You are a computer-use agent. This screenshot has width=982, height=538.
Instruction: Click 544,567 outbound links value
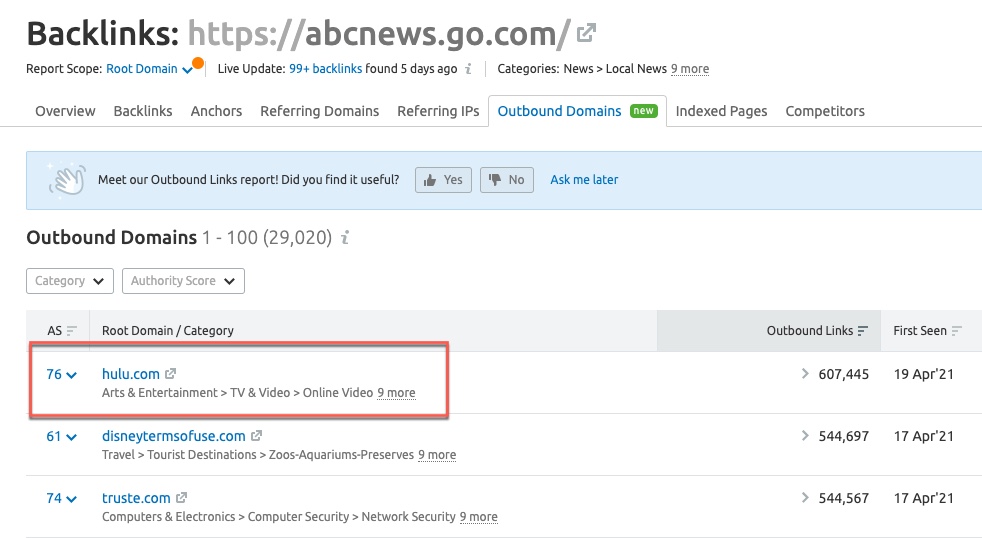pos(844,498)
